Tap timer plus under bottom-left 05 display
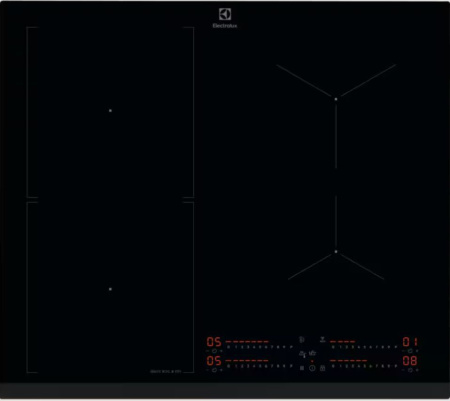The image size is (450, 401). [x=221, y=370]
